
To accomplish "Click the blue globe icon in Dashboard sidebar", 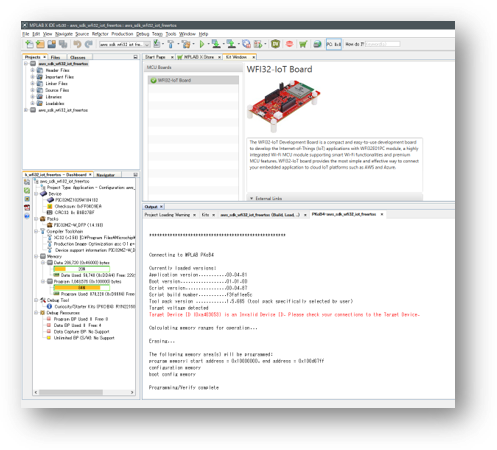I will click(27, 216).
